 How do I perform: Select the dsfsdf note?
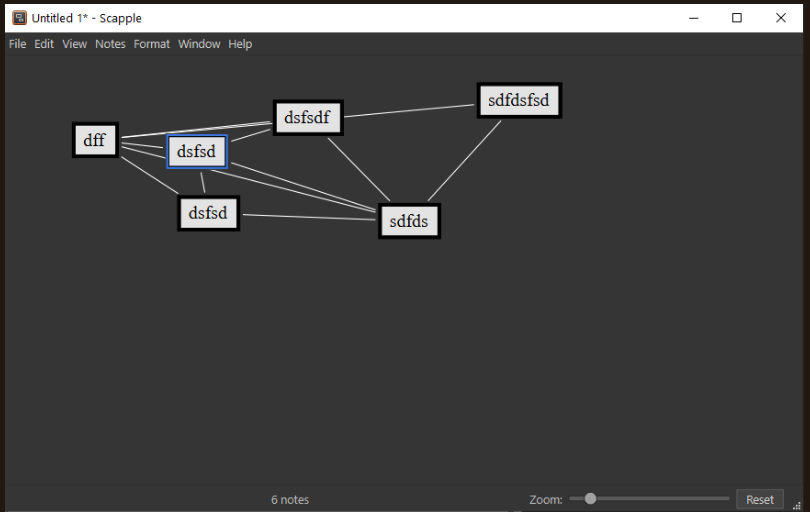[308, 117]
